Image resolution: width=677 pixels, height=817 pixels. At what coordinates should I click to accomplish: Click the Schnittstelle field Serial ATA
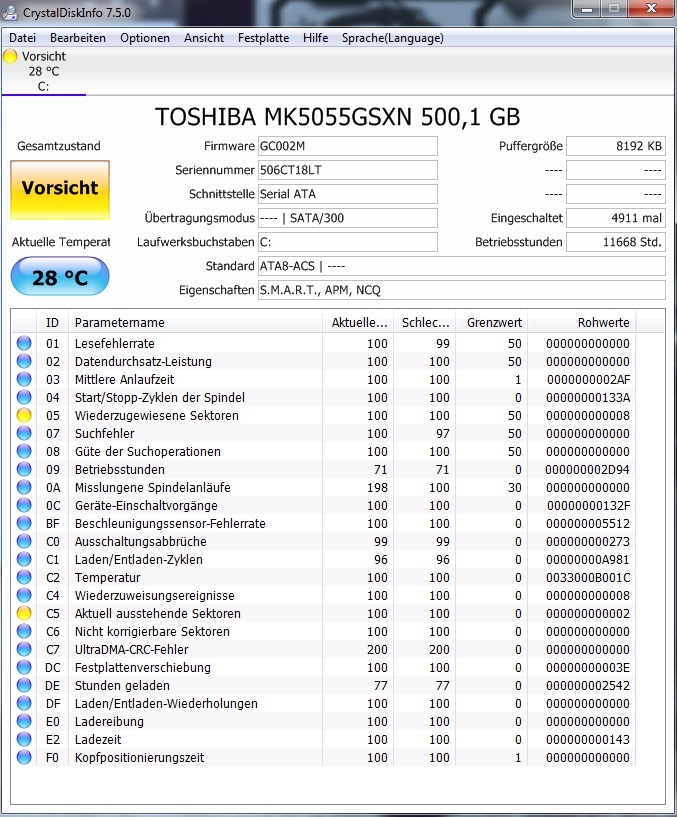point(348,194)
